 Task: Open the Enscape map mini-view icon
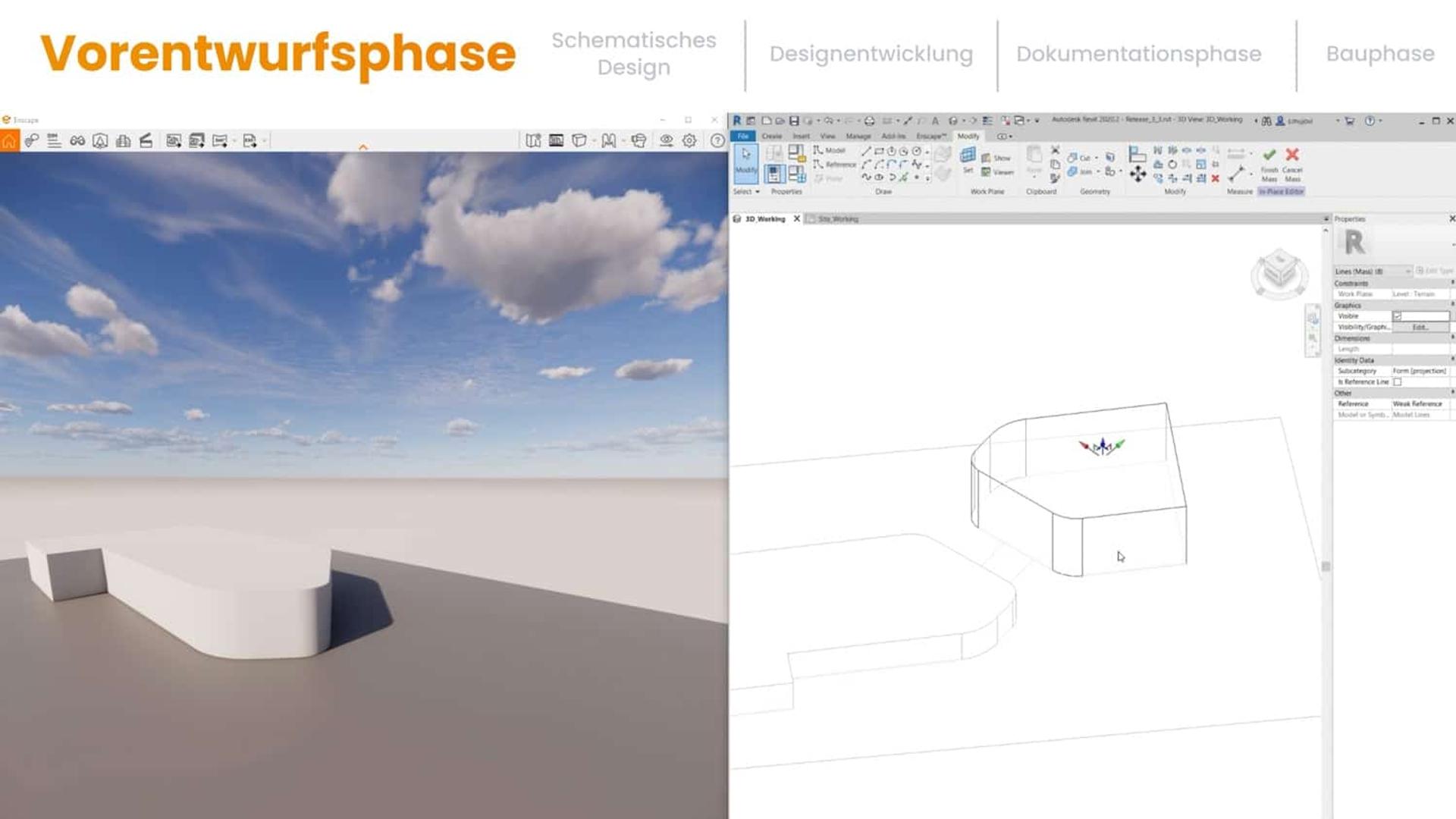click(x=533, y=141)
